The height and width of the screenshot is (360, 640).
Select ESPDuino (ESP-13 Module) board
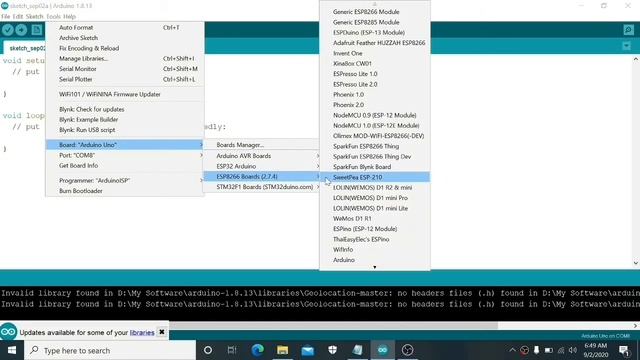[x=375, y=33]
